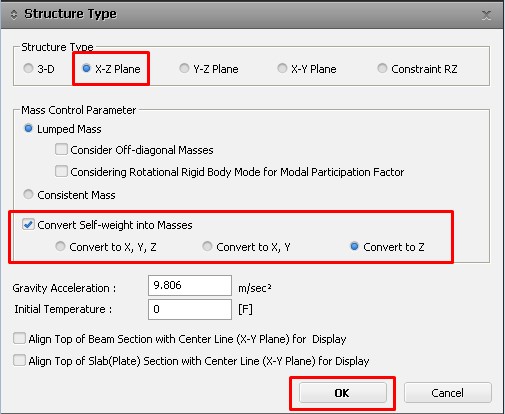Choose the X-Y Plane option
The image size is (505, 414).
tap(282, 68)
